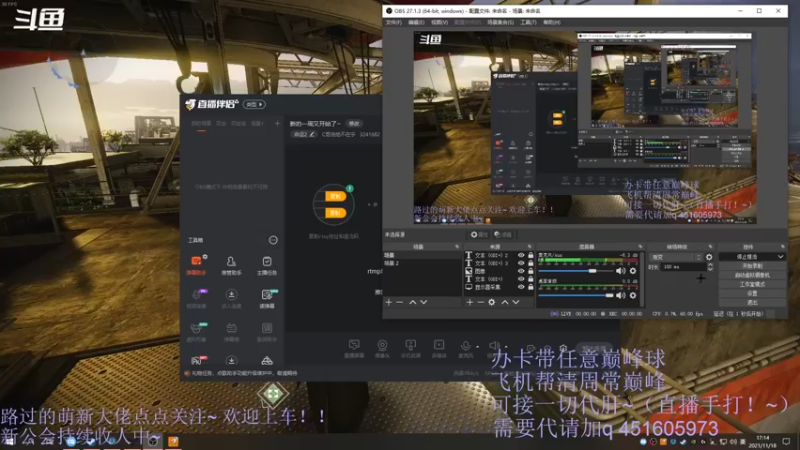Click the 修改 edit title button
The height and width of the screenshot is (450, 800).
pos(354,123)
